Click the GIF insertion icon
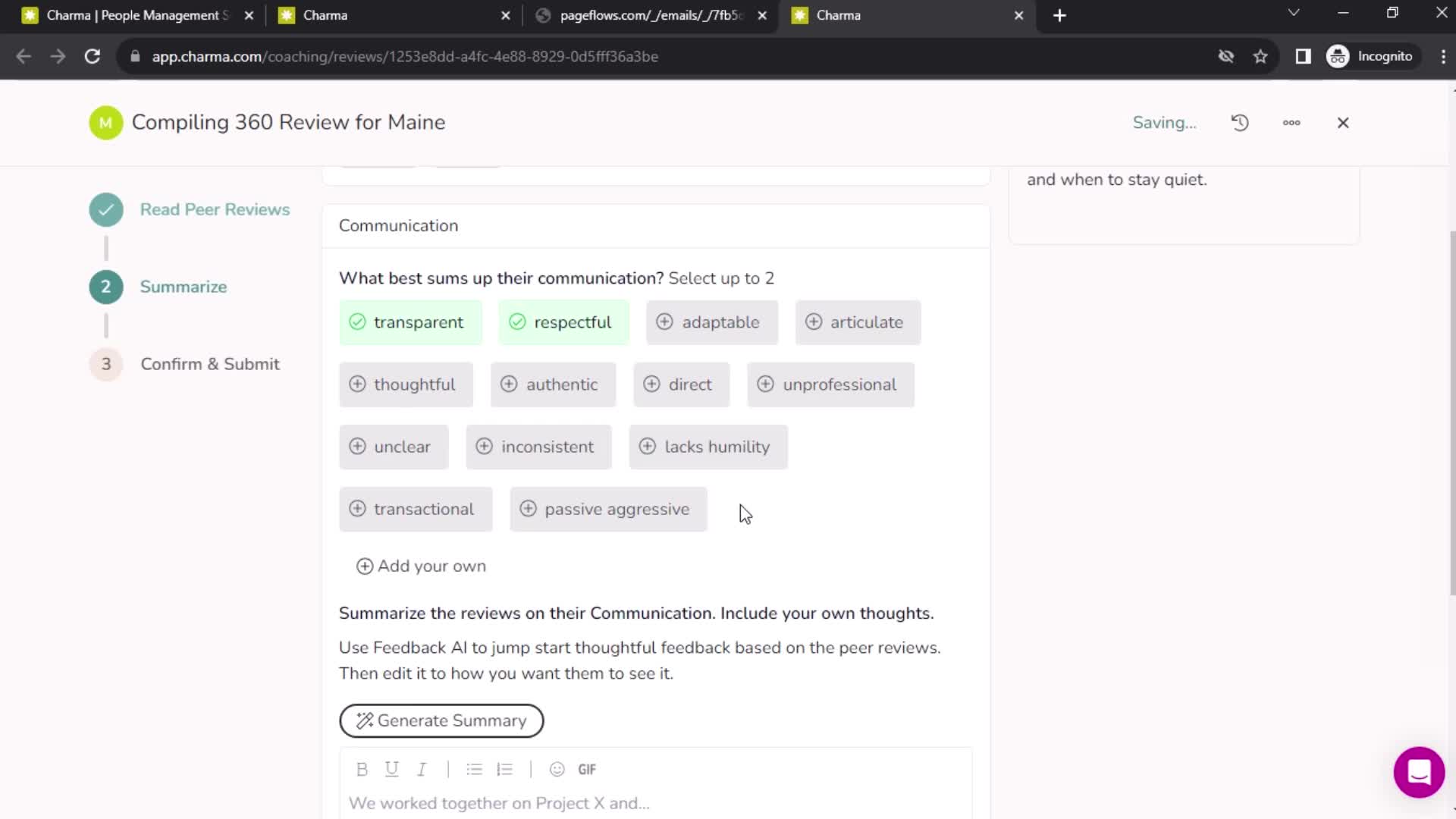The height and width of the screenshot is (819, 1456). tap(587, 769)
